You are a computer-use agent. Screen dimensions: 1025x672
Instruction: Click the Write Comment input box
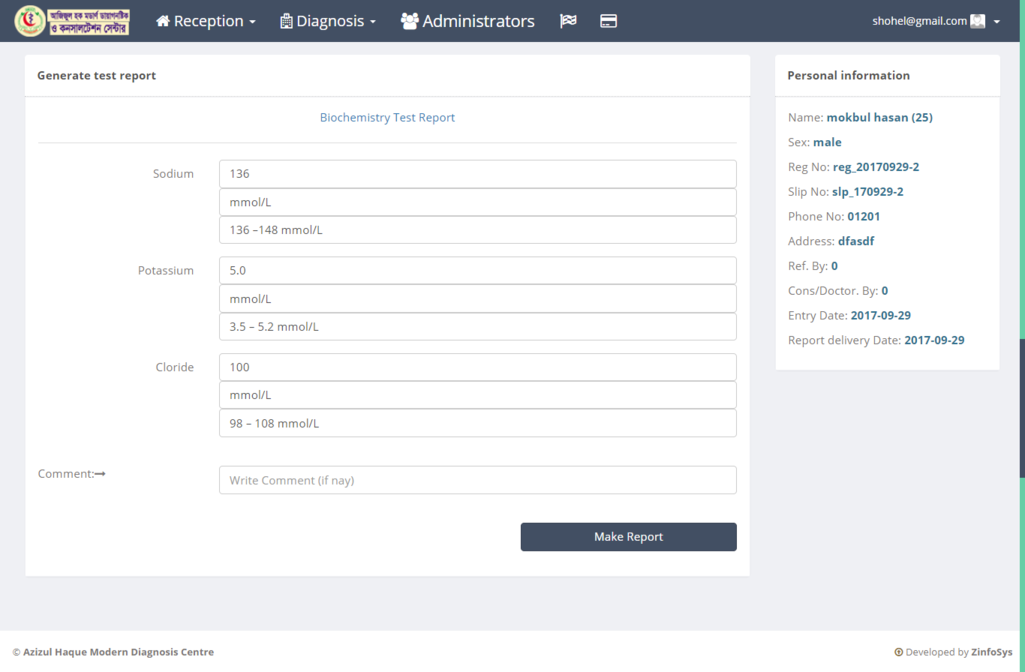477,480
